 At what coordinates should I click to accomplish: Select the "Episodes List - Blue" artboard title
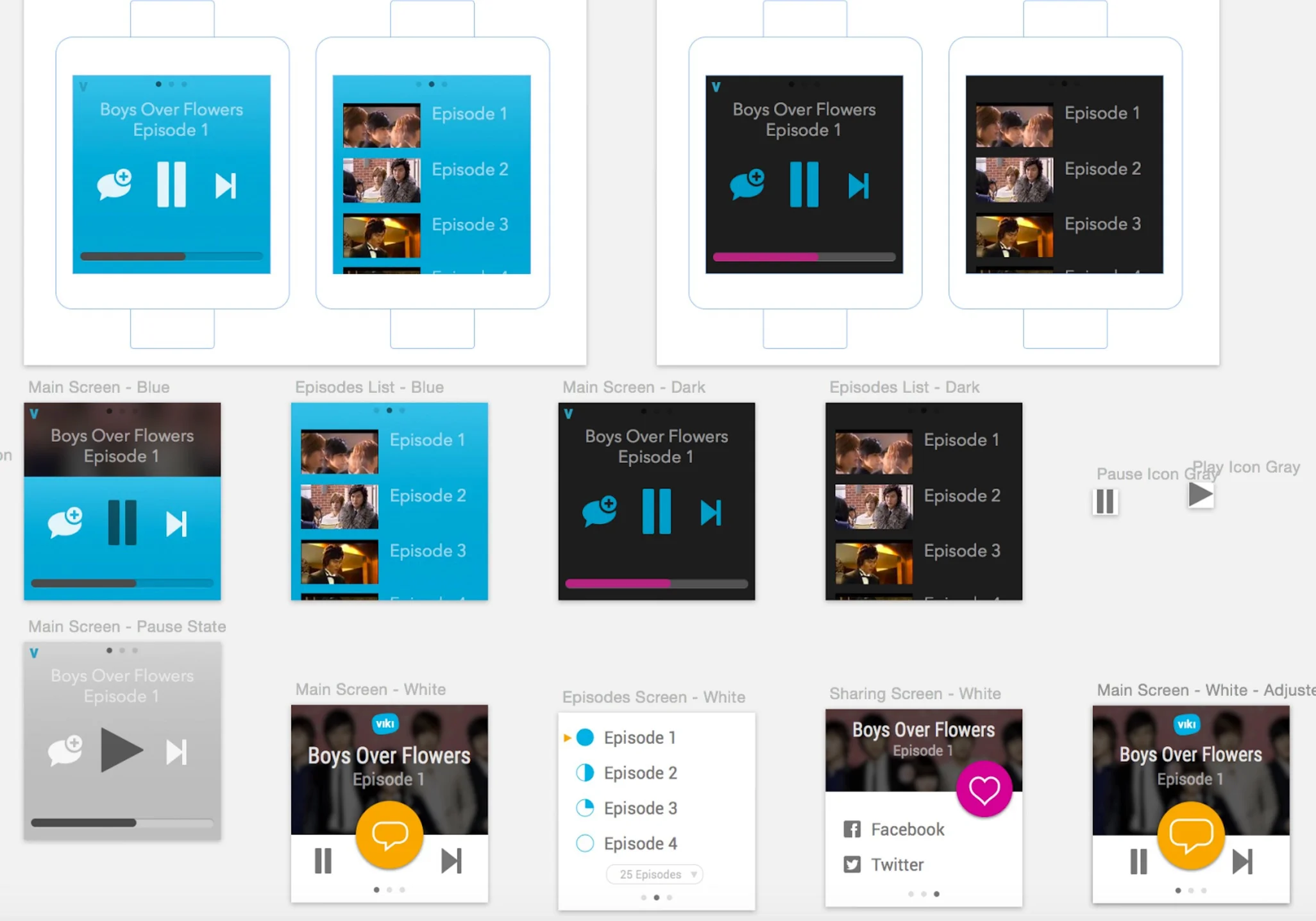[x=369, y=387]
